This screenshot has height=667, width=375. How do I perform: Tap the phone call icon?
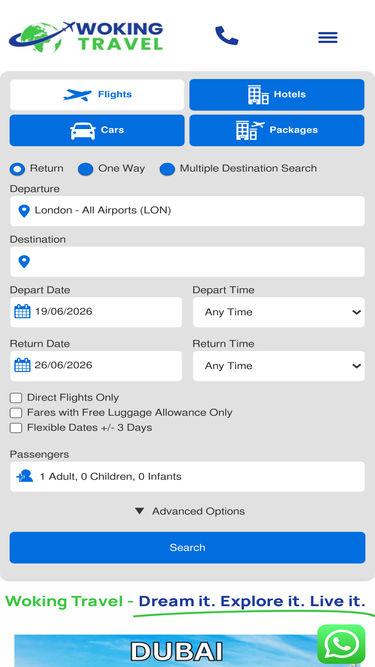(x=227, y=36)
